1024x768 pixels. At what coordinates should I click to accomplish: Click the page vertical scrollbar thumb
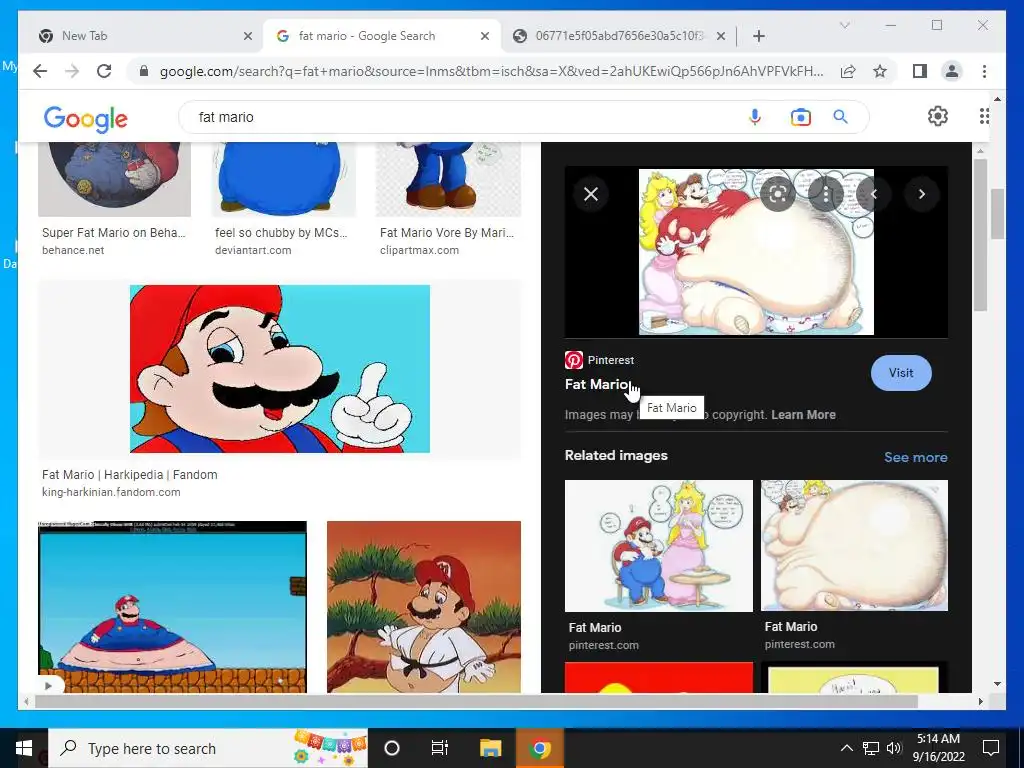tap(997, 214)
